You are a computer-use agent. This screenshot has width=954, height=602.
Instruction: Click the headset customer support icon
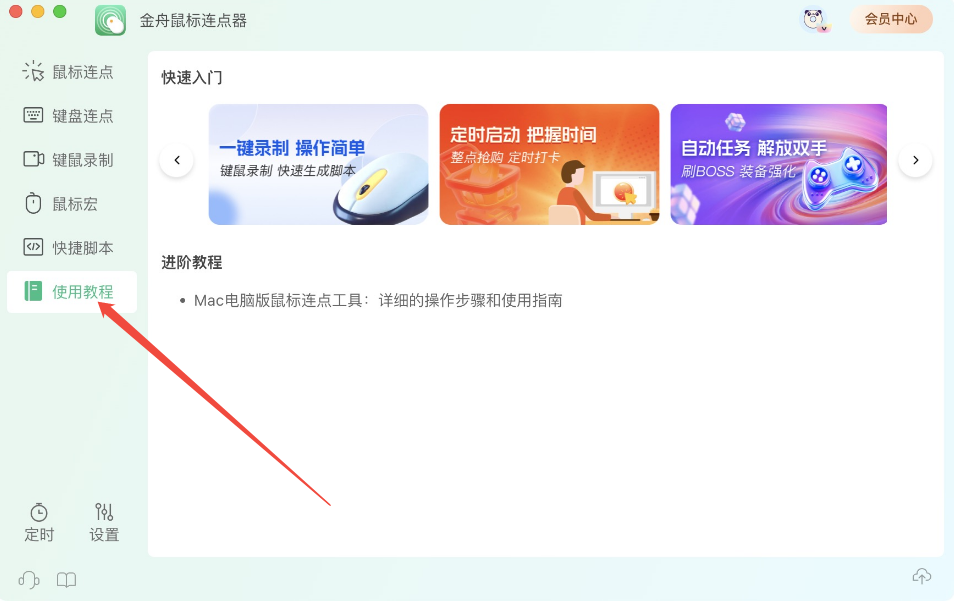29,579
